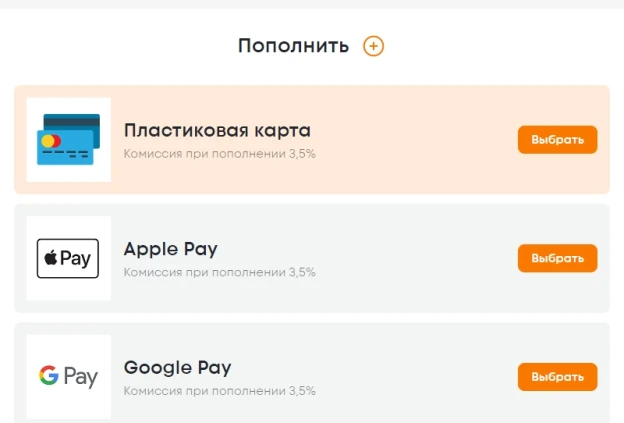Click the apple symbol in Apple Pay logo

(51, 258)
